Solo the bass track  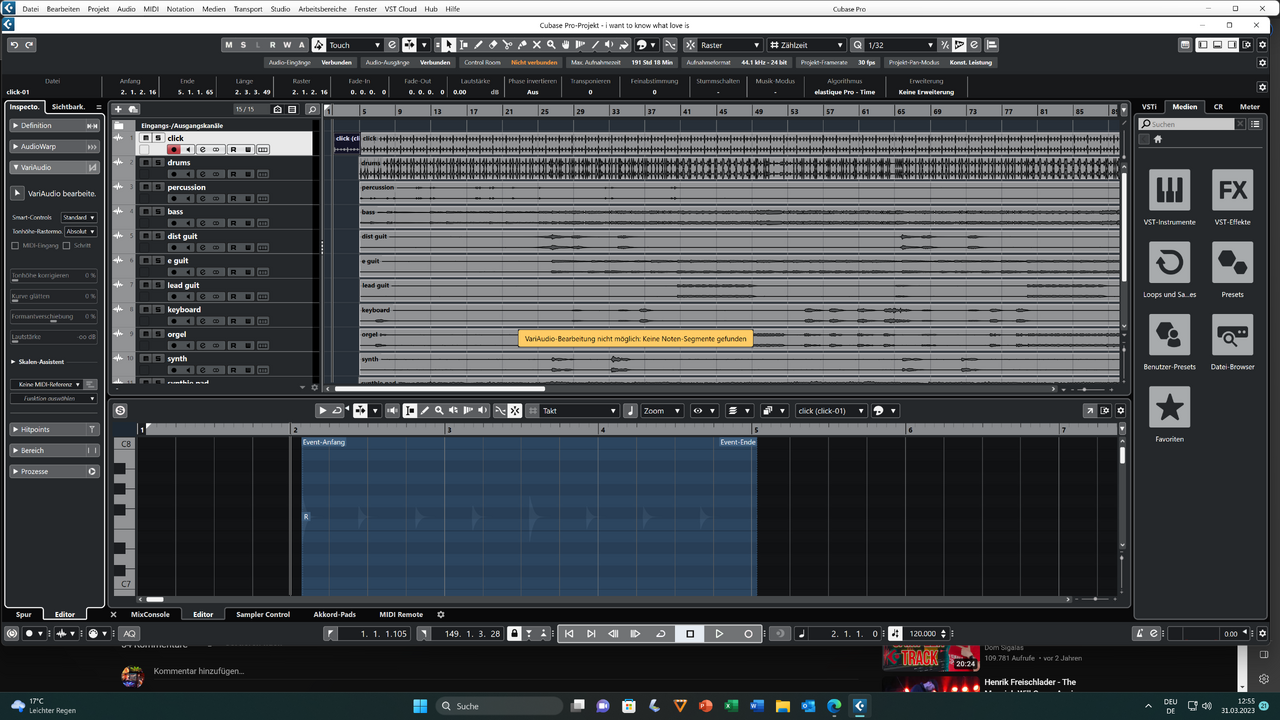(x=157, y=211)
